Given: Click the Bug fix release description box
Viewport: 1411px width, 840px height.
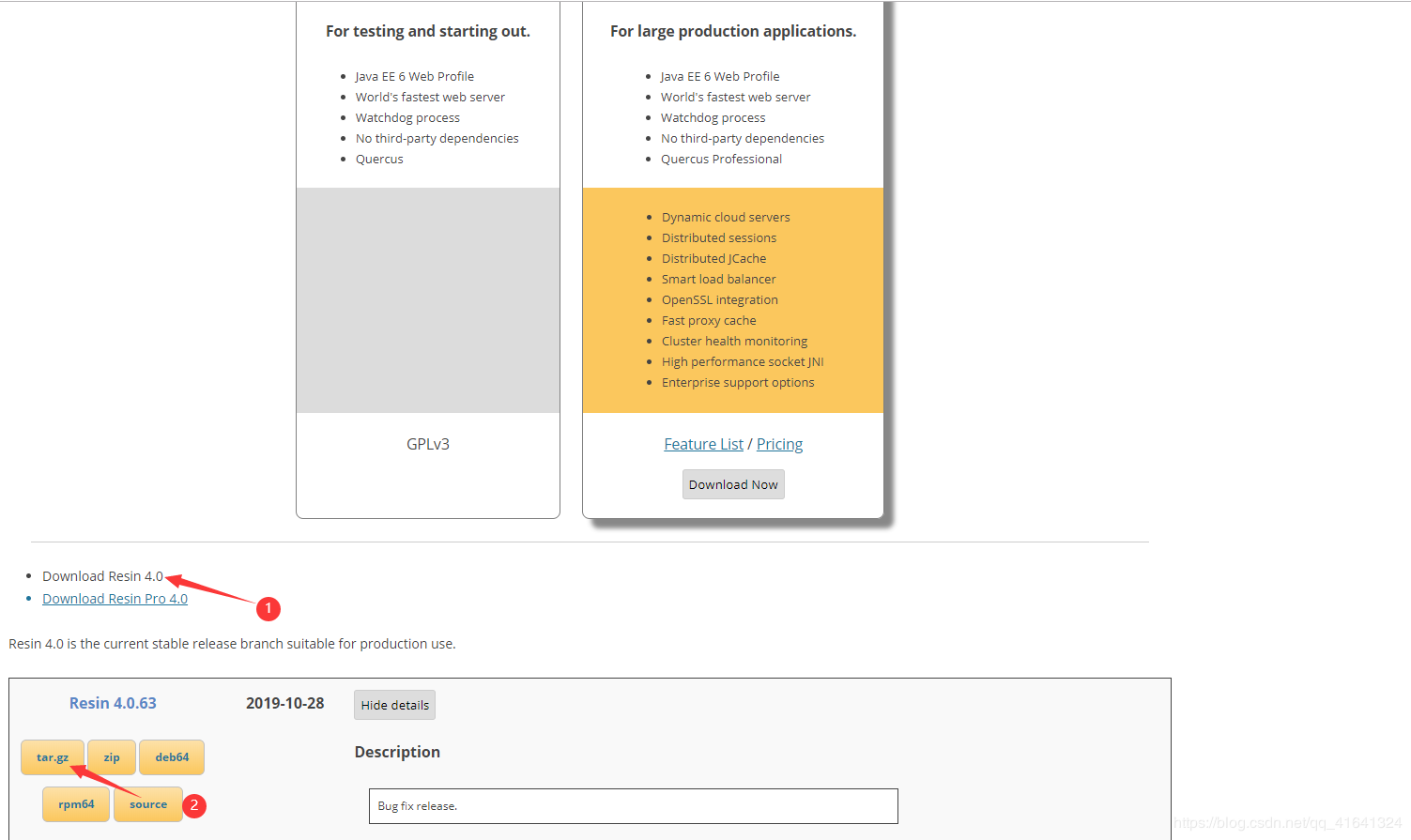Looking at the screenshot, I should click(x=634, y=806).
